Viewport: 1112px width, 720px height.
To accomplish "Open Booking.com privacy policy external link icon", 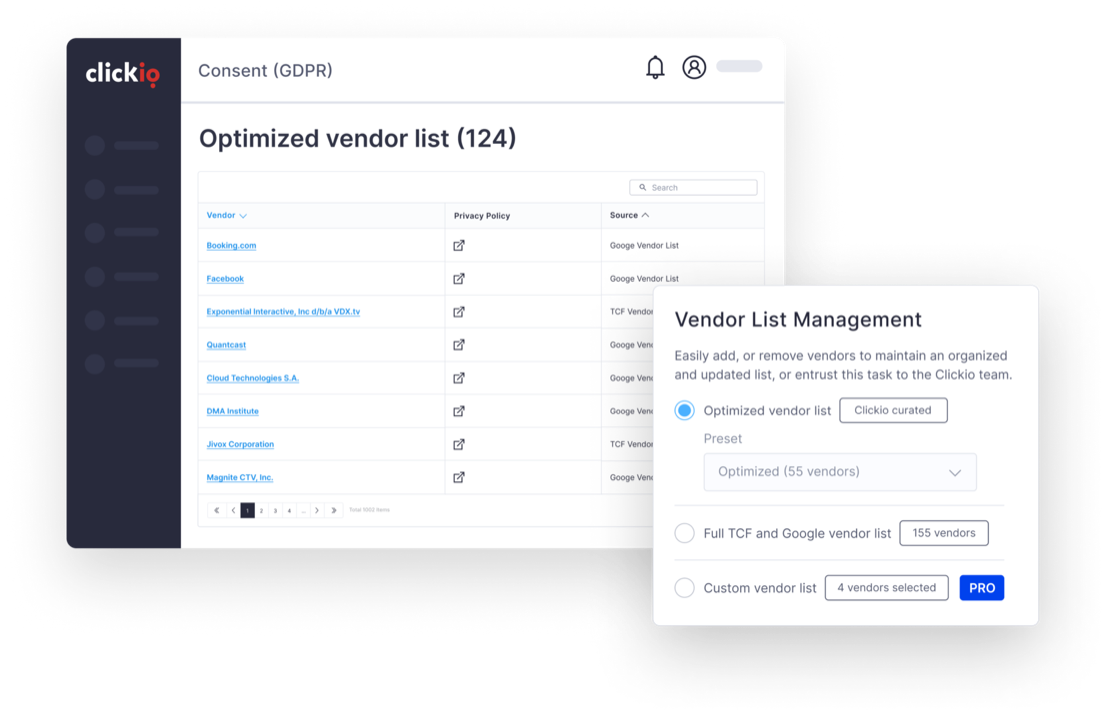I will [x=459, y=245].
